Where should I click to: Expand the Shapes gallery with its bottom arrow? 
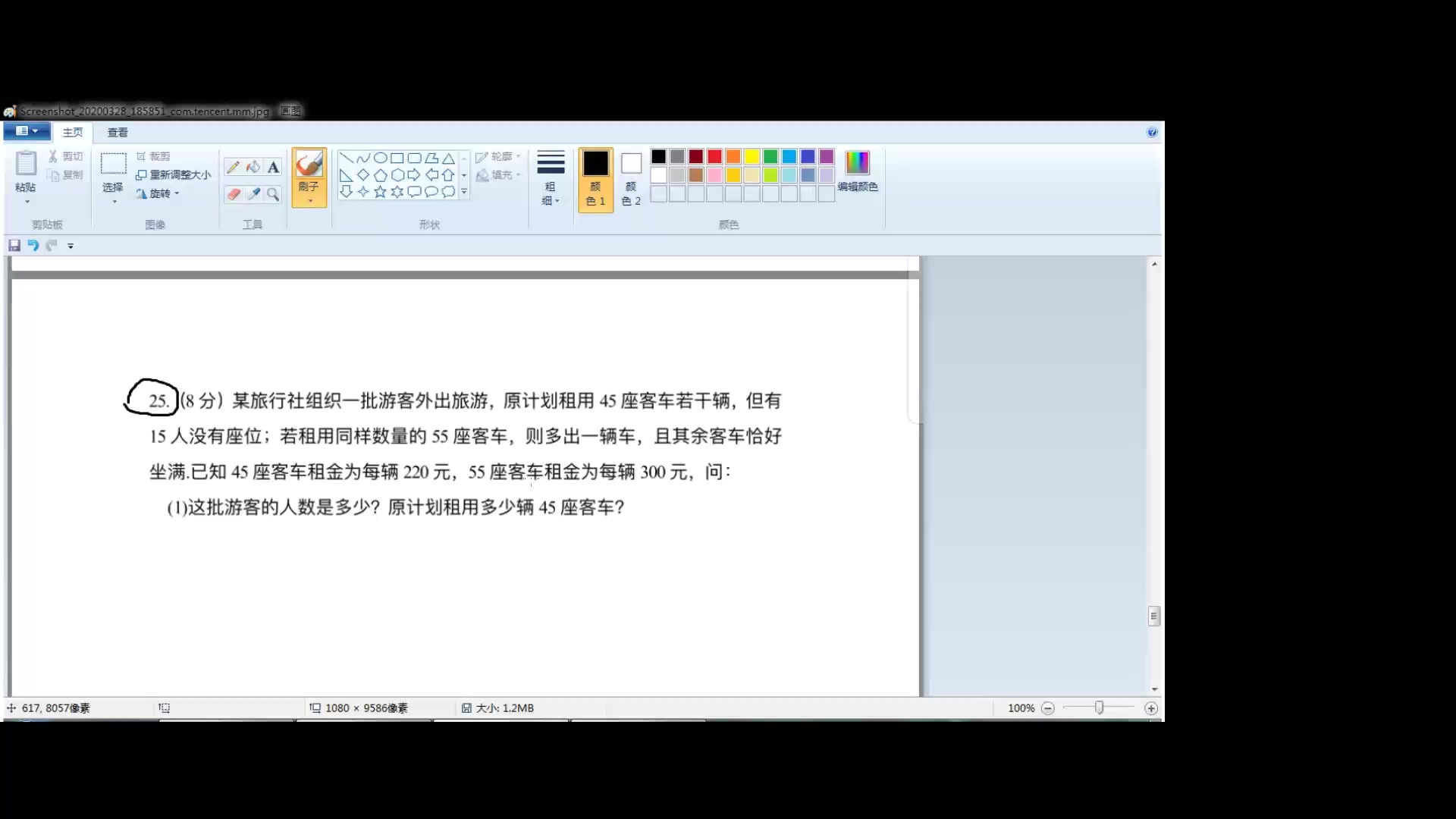click(x=463, y=192)
